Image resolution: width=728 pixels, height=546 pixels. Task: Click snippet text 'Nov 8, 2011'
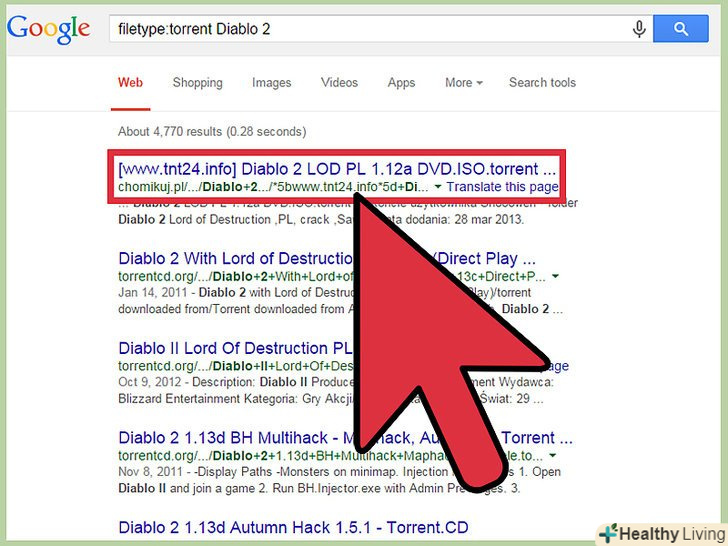150,472
